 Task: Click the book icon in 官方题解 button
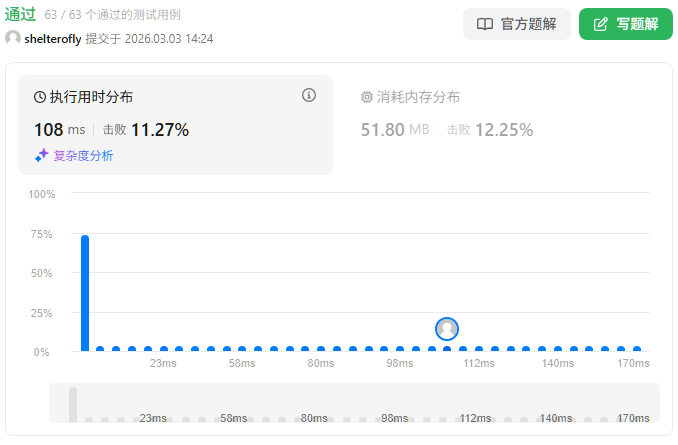coord(485,24)
